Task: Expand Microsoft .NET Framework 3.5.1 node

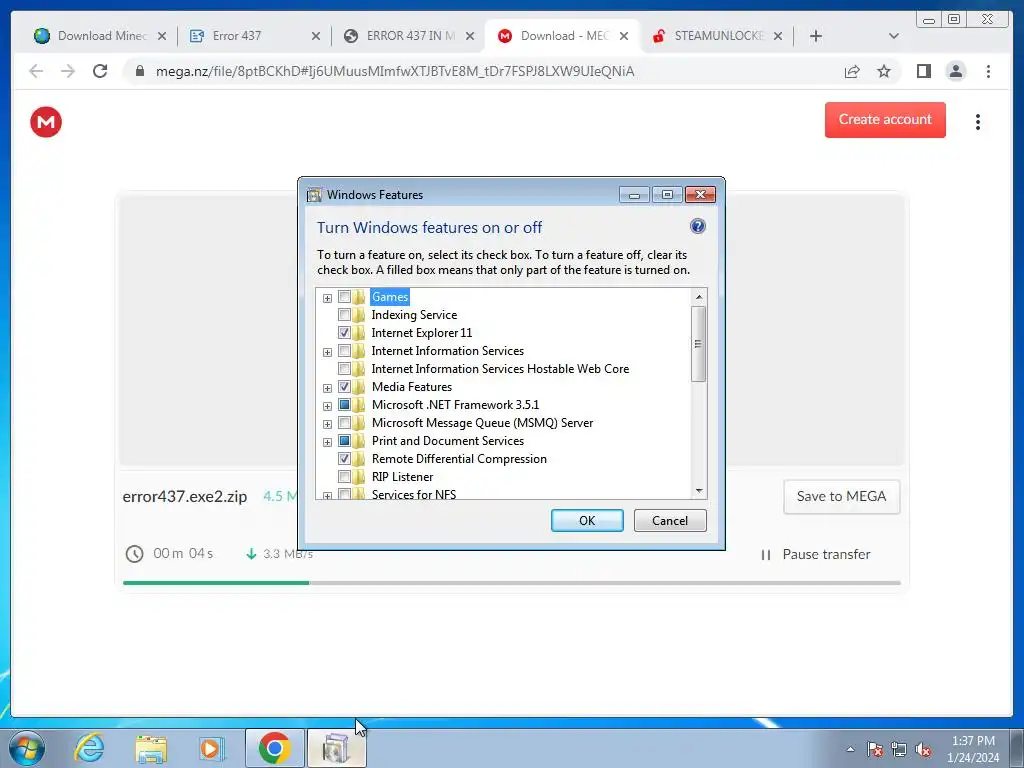Action: tap(327, 406)
